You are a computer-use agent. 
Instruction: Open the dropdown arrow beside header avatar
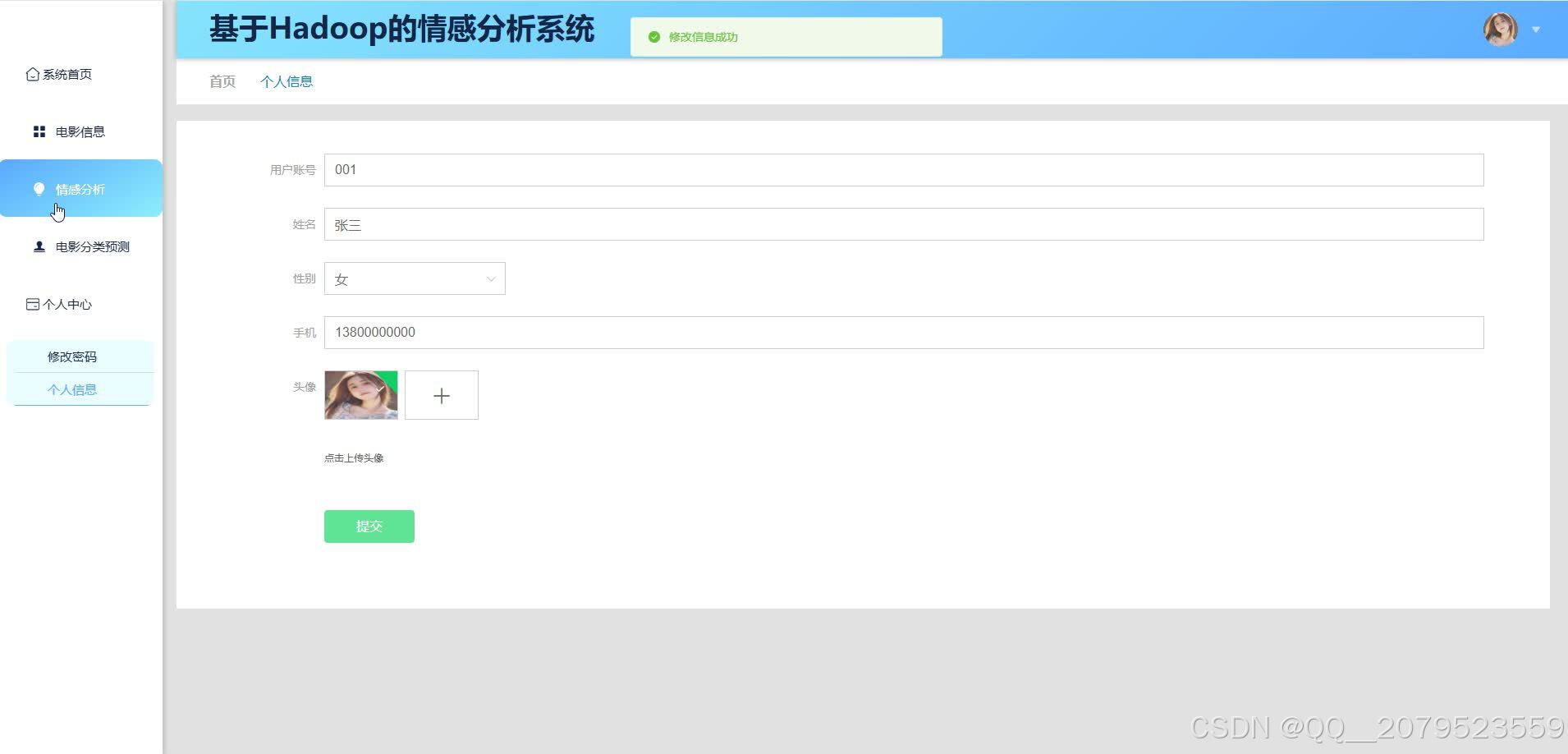(1535, 30)
